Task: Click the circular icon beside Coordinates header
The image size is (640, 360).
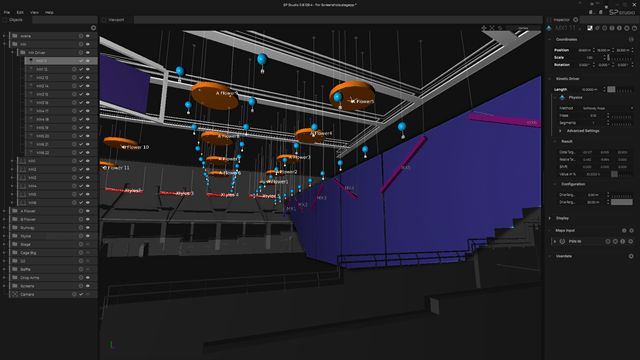Action: tap(631, 40)
